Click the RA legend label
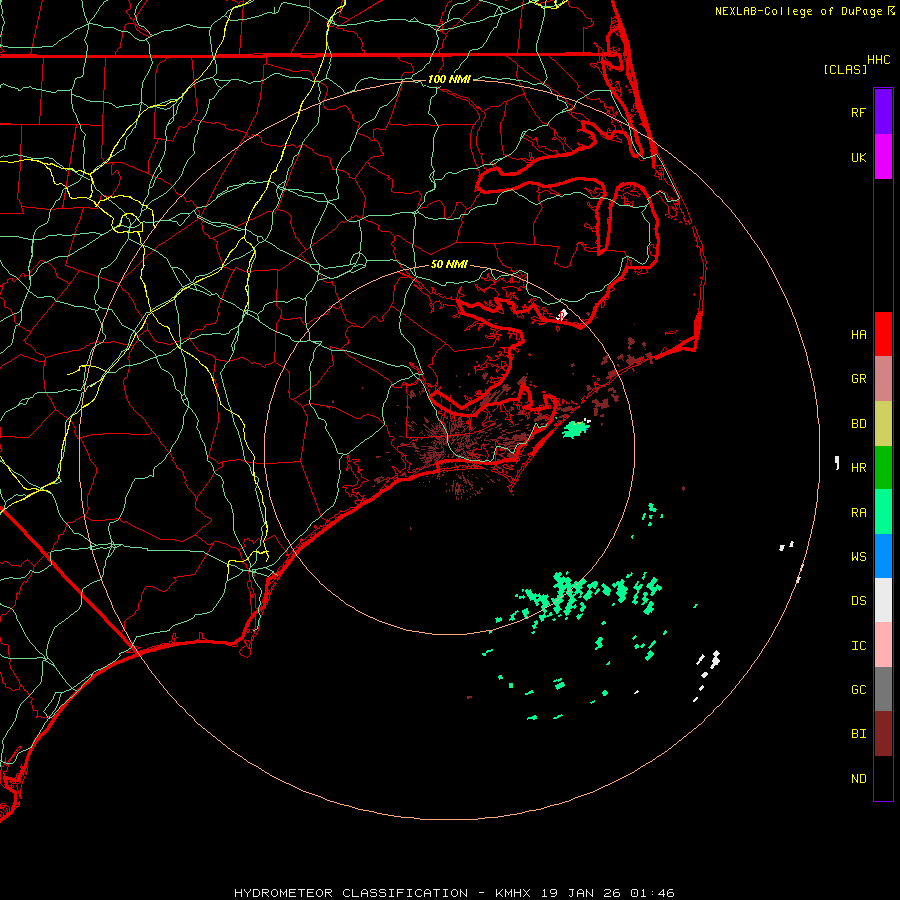This screenshot has height=900, width=900. pyautogui.click(x=858, y=513)
